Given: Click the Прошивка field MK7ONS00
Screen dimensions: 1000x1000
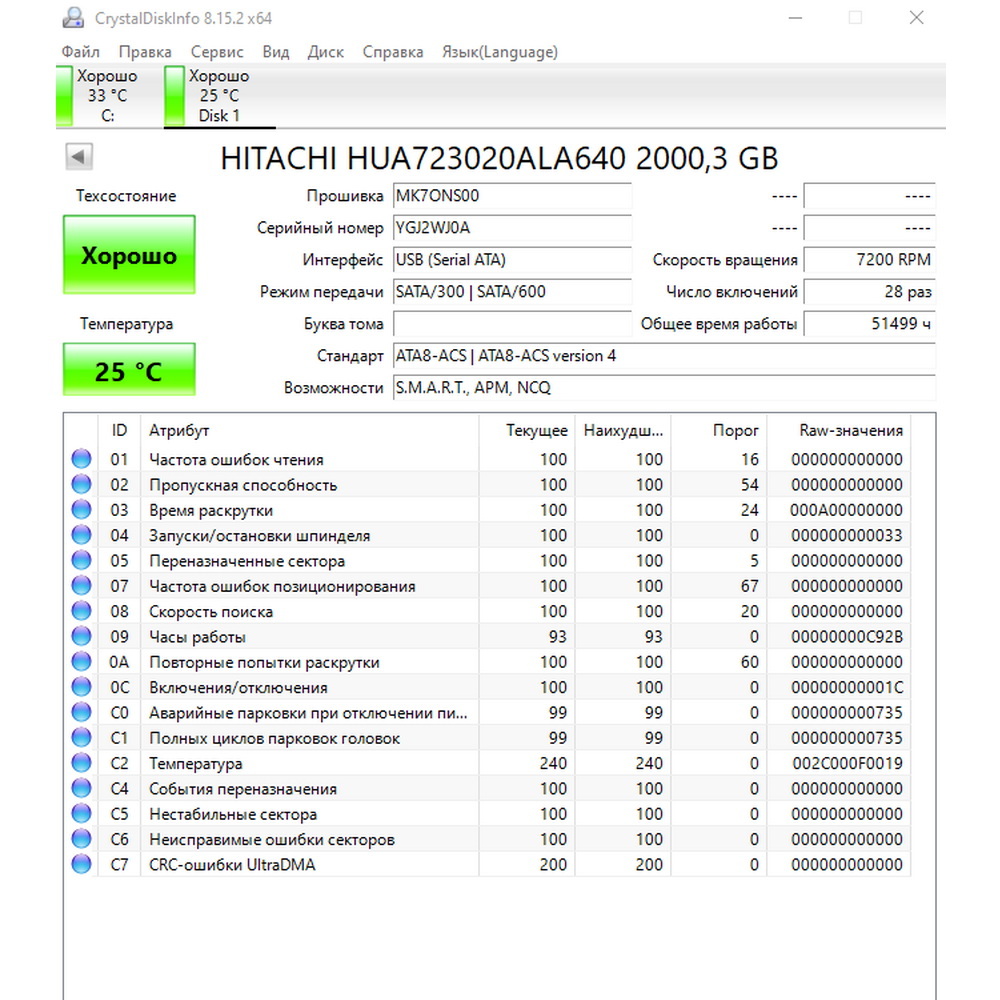Looking at the screenshot, I should click(x=512, y=196).
